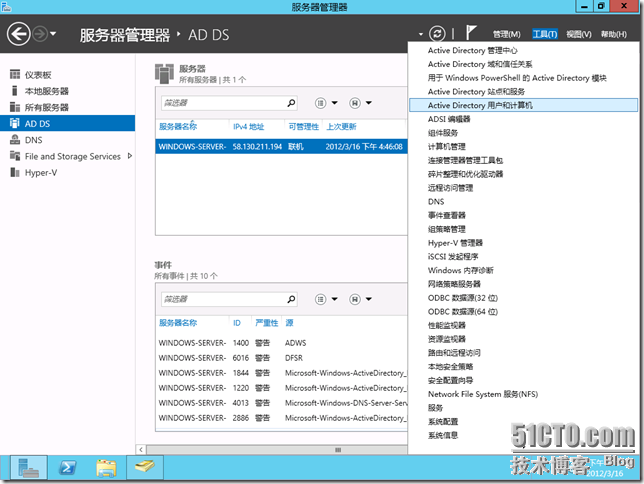
Task: Click the back navigation arrow
Action: (18, 34)
